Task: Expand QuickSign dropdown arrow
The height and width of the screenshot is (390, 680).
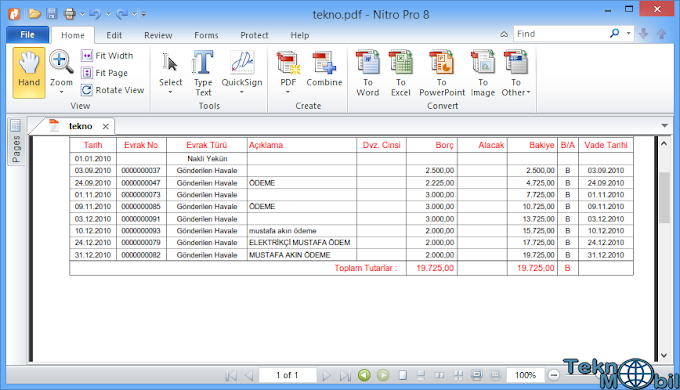Action: pyautogui.click(x=242, y=92)
